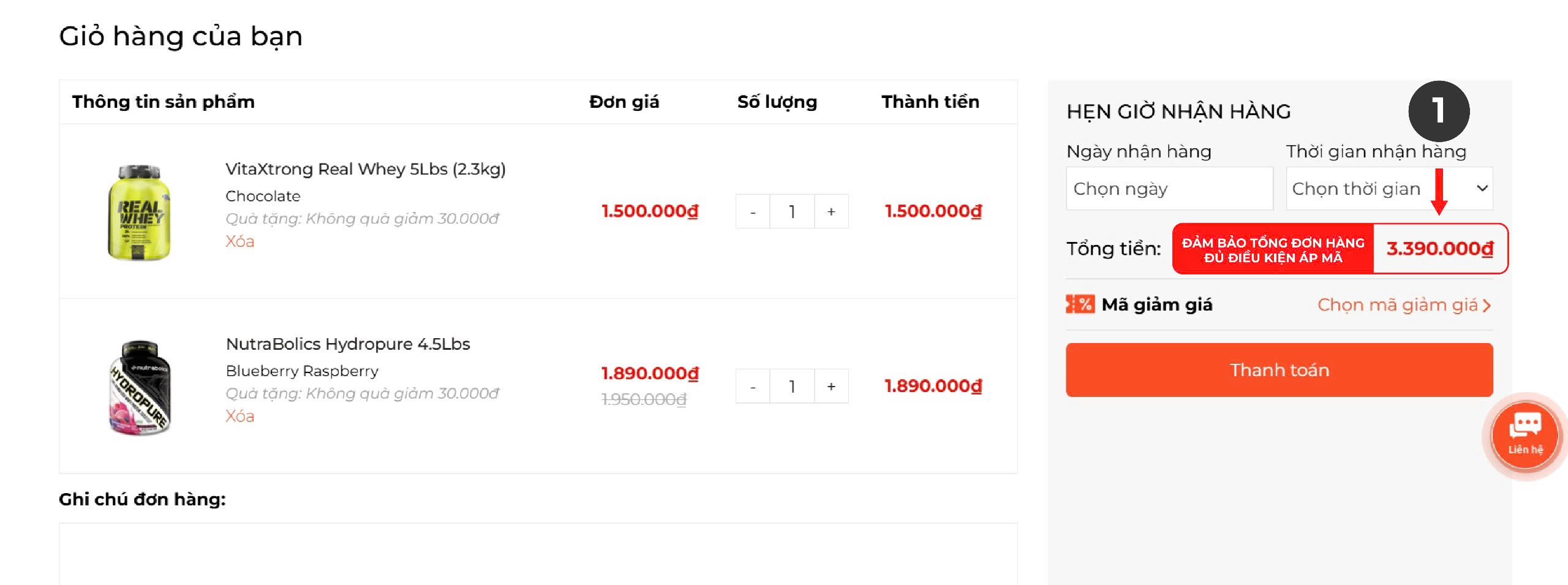Remove VitaXtrong Real Whey via Xóa link
The width and height of the screenshot is (1568, 585).
point(239,241)
